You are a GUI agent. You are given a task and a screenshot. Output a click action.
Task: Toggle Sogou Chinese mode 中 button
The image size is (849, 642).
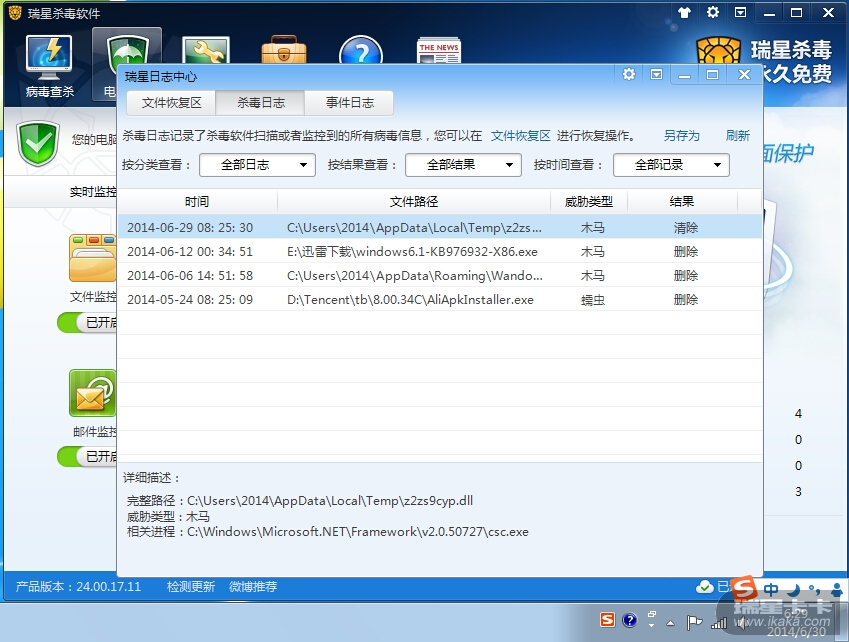[771, 589]
